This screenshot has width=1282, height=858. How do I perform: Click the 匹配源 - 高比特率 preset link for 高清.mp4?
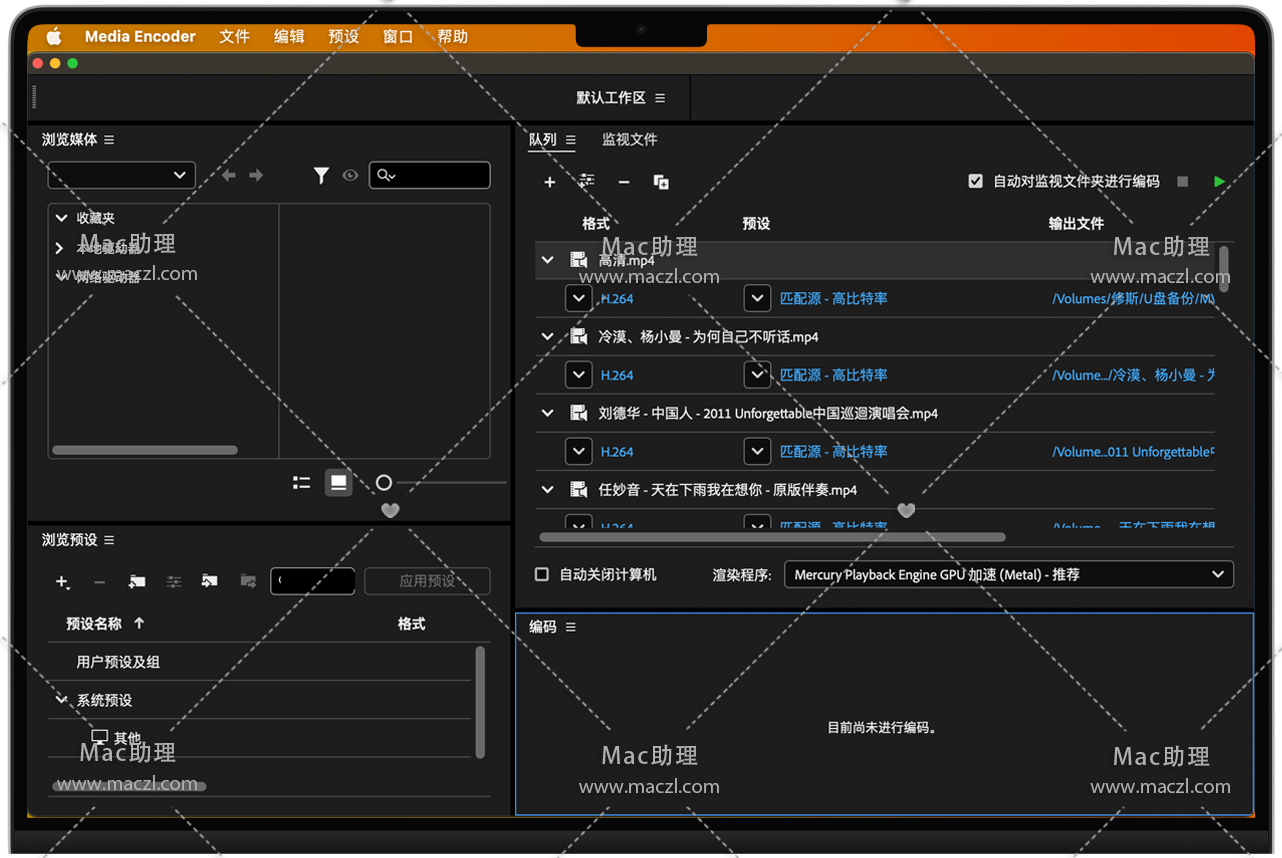click(x=833, y=298)
